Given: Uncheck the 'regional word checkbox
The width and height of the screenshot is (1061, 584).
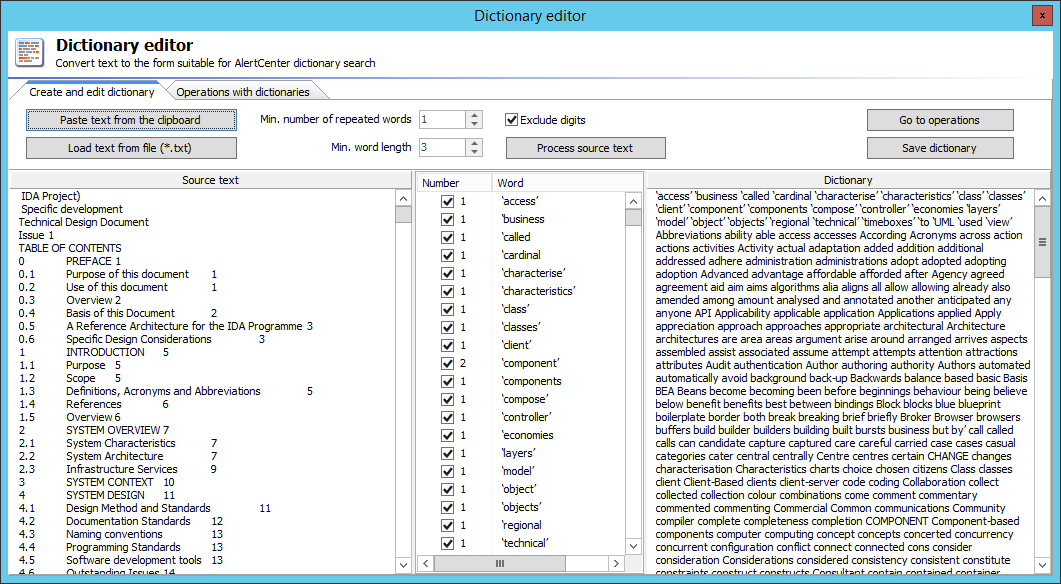Looking at the screenshot, I should click(447, 525).
